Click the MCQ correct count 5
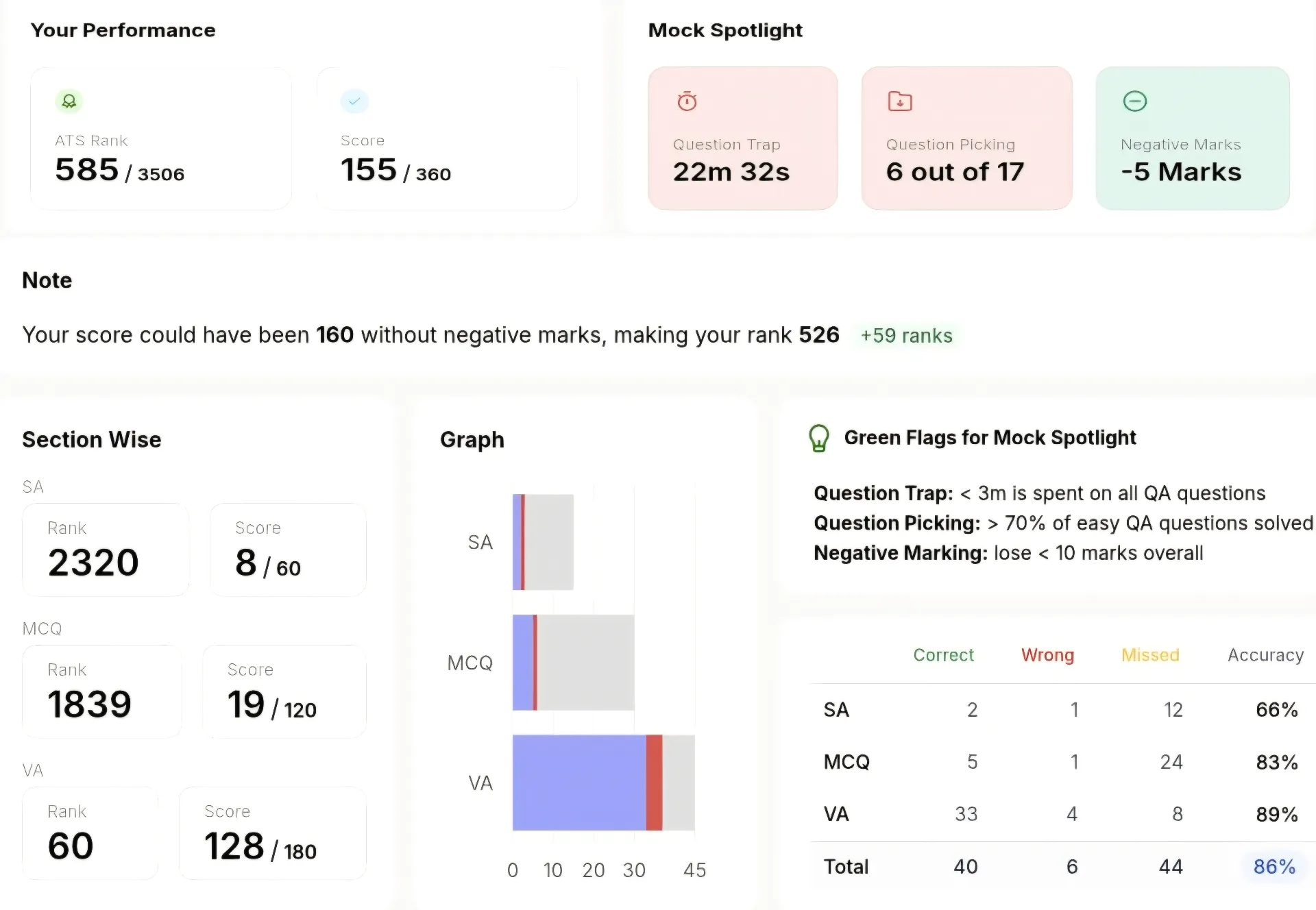 pyautogui.click(x=972, y=762)
